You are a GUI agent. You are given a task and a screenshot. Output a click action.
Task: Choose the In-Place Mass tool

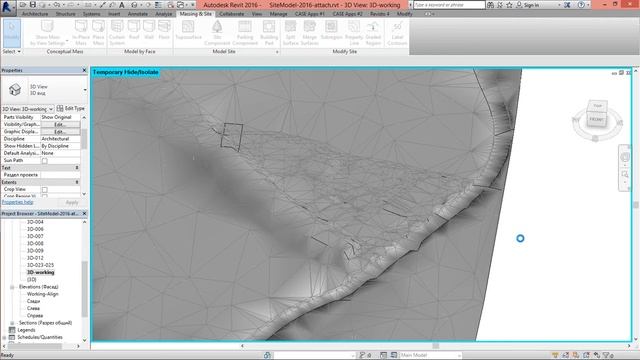tap(81, 32)
